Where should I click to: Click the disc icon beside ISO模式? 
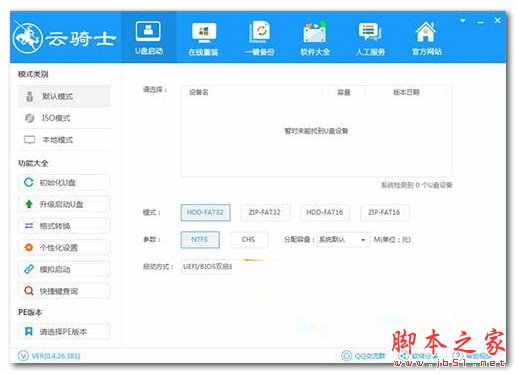30,118
